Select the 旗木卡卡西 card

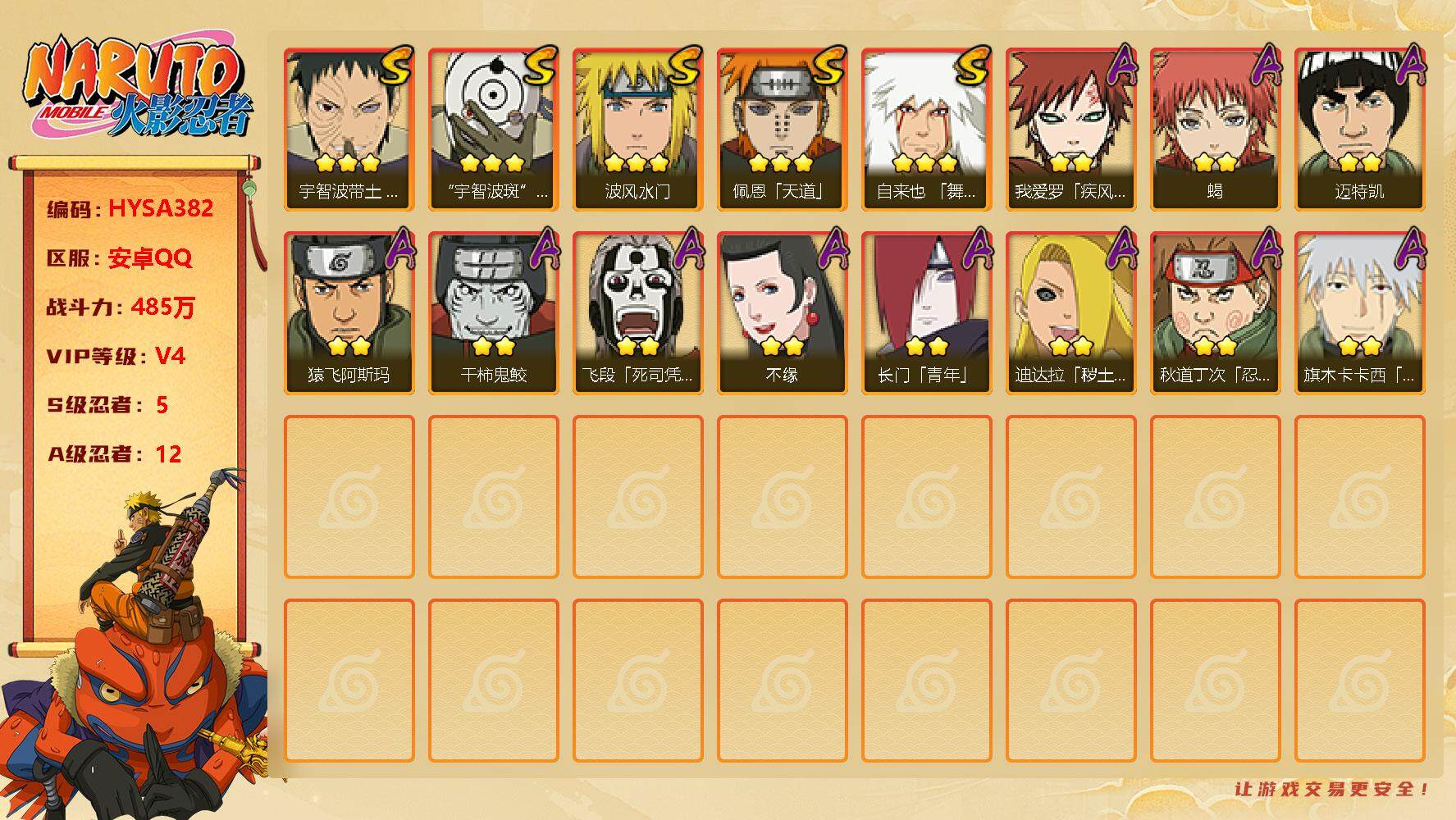pos(1359,312)
